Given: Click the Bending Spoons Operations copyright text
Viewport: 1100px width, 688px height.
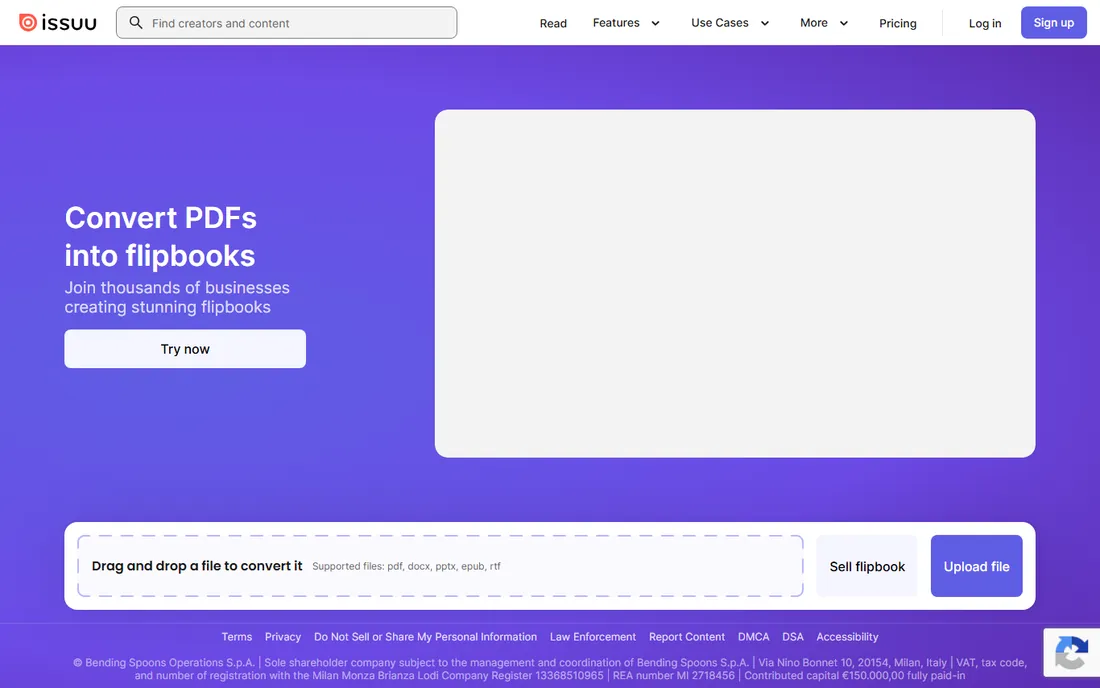Looking at the screenshot, I should [550, 669].
